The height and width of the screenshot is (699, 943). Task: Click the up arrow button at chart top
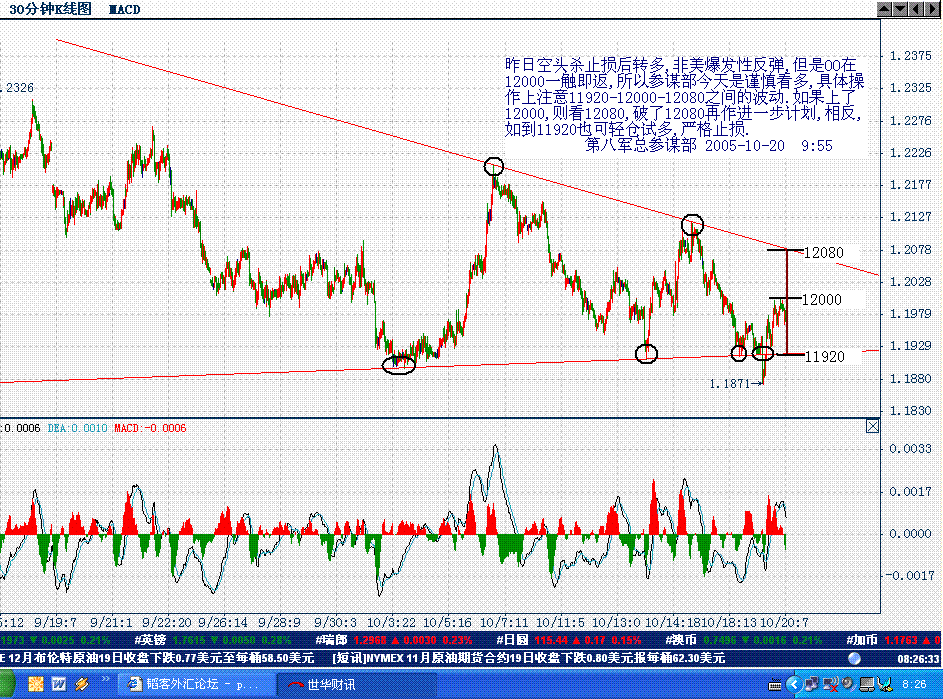[x=885, y=9]
